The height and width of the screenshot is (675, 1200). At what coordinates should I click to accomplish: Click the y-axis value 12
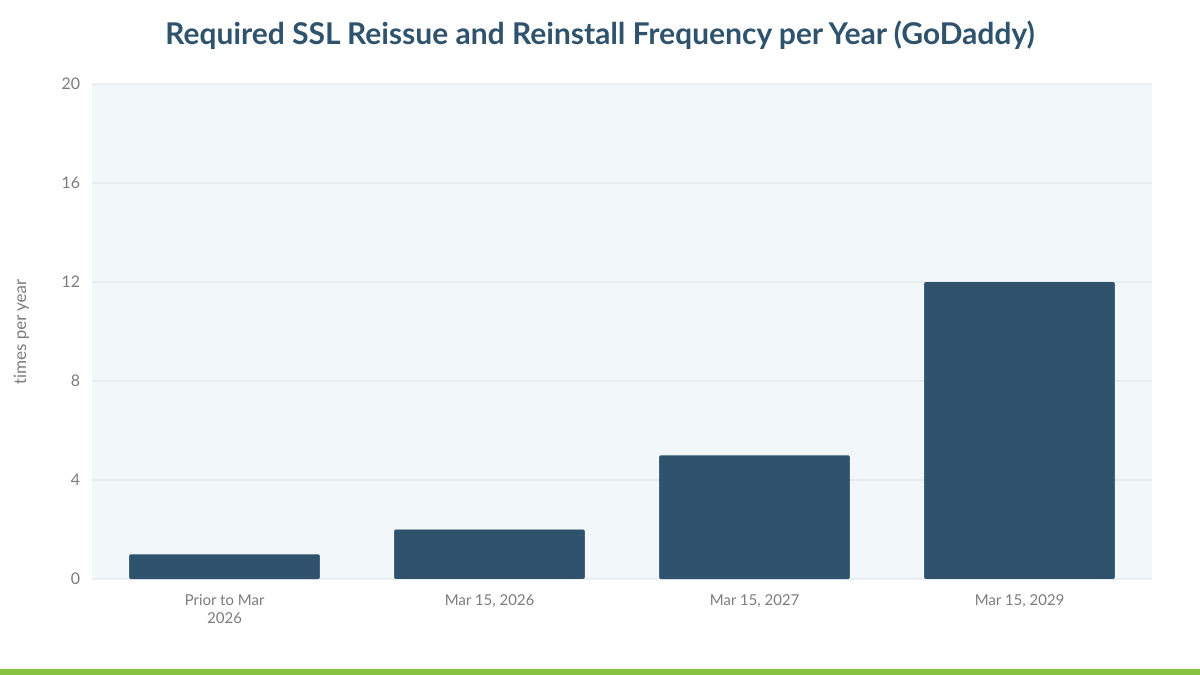coord(70,282)
